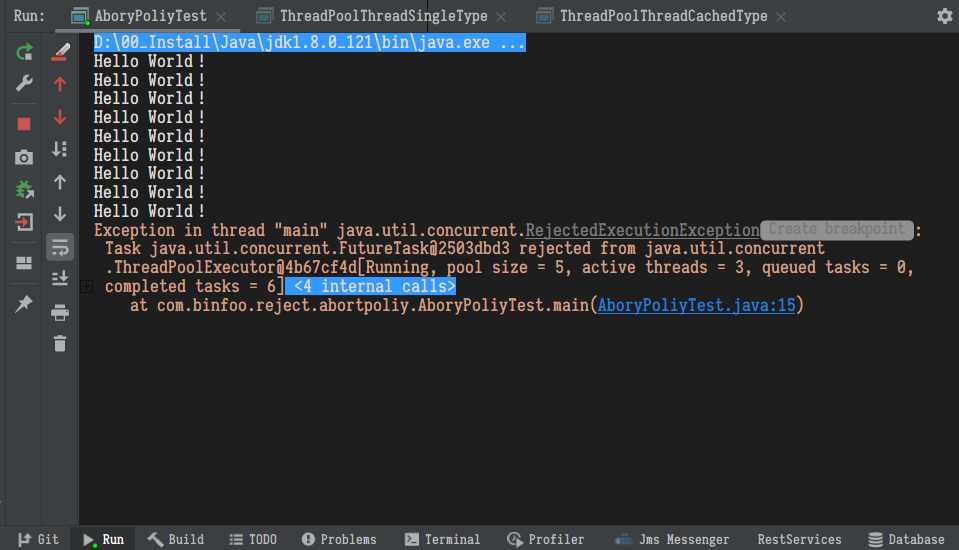
Task: Open the RestServices tool window
Action: [799, 539]
